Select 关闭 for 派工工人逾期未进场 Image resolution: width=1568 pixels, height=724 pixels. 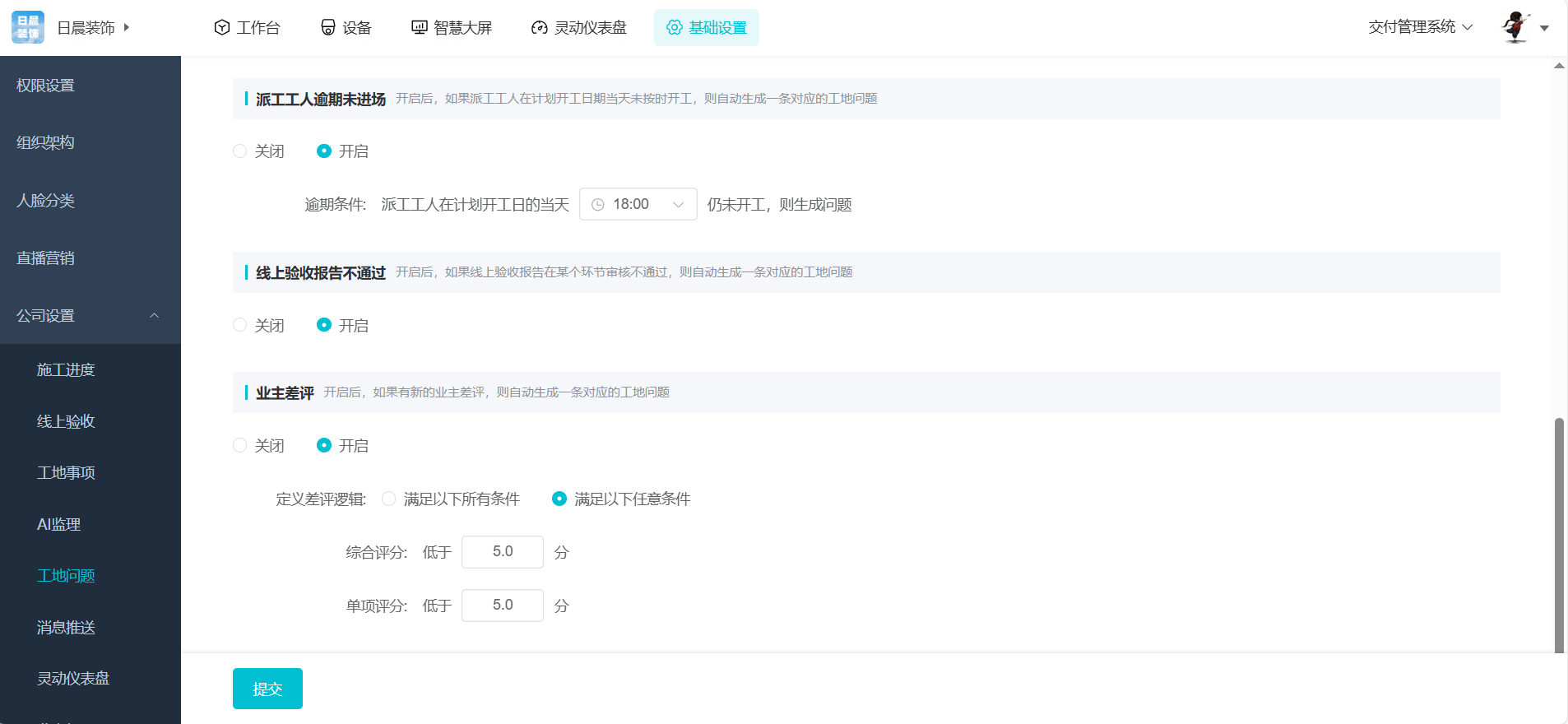[258, 151]
